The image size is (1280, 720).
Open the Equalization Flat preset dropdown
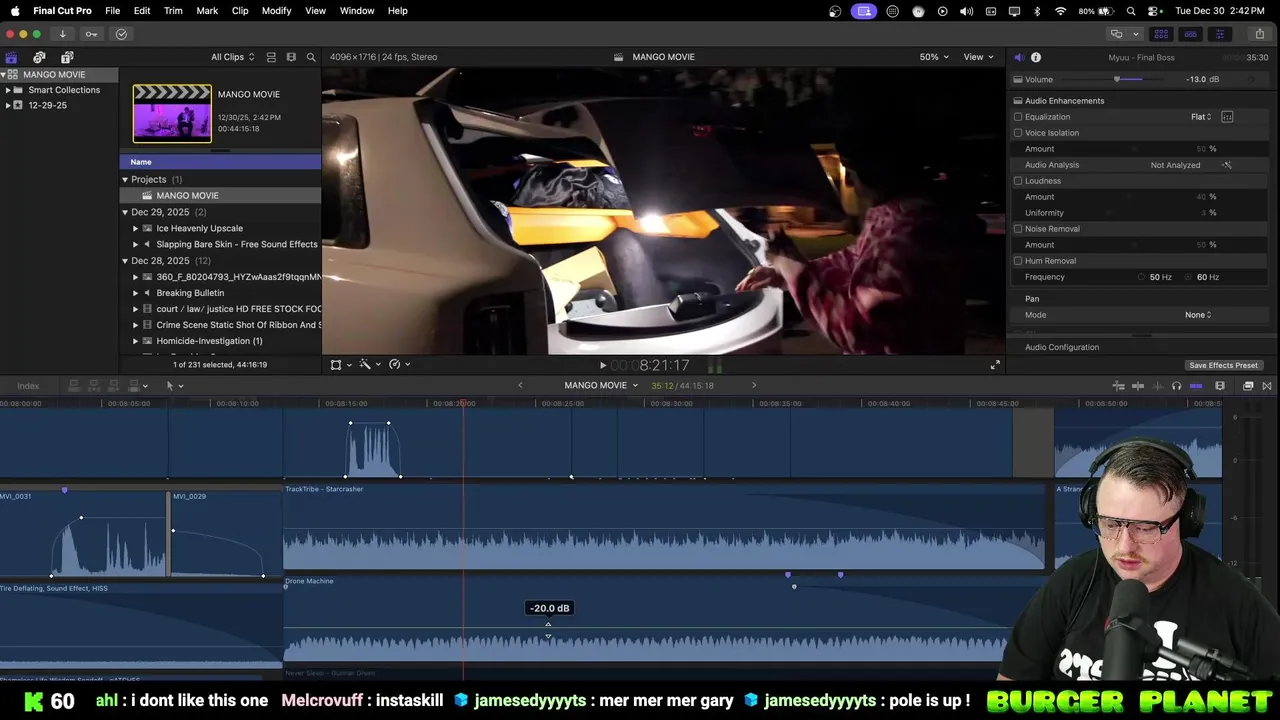(x=1201, y=117)
